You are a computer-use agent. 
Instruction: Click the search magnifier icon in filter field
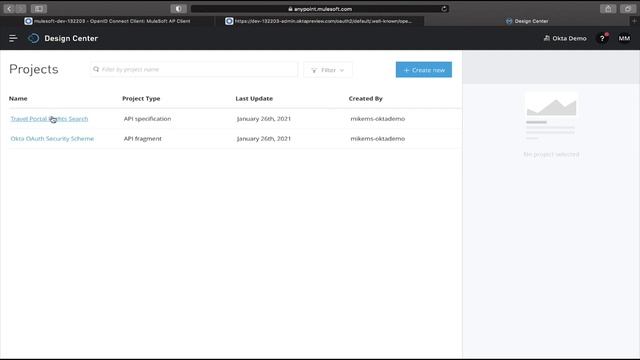coord(96,69)
